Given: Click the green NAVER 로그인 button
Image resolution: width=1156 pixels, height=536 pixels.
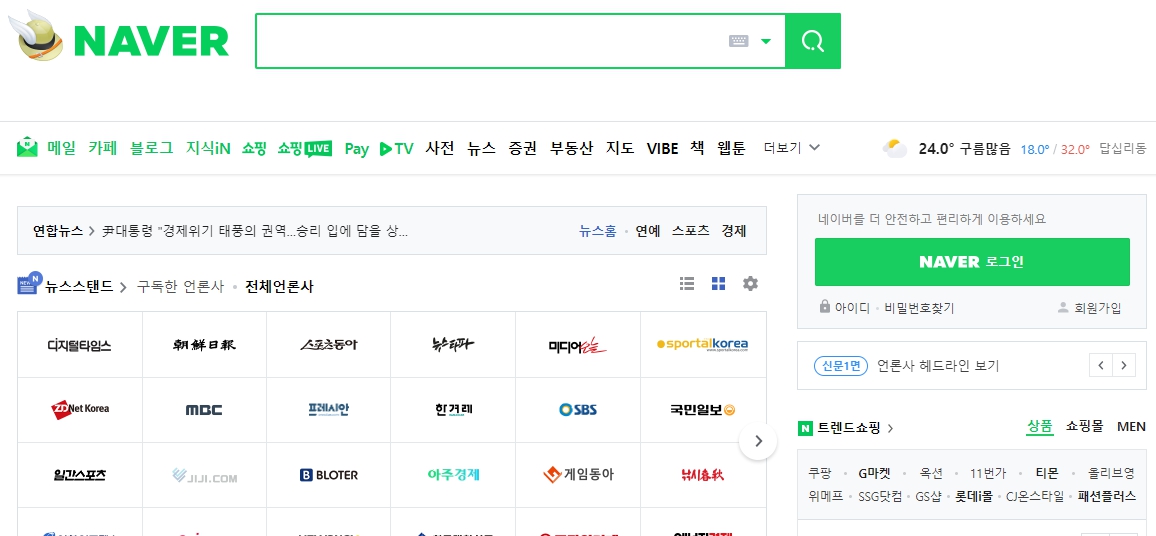Looking at the screenshot, I should 972,262.
